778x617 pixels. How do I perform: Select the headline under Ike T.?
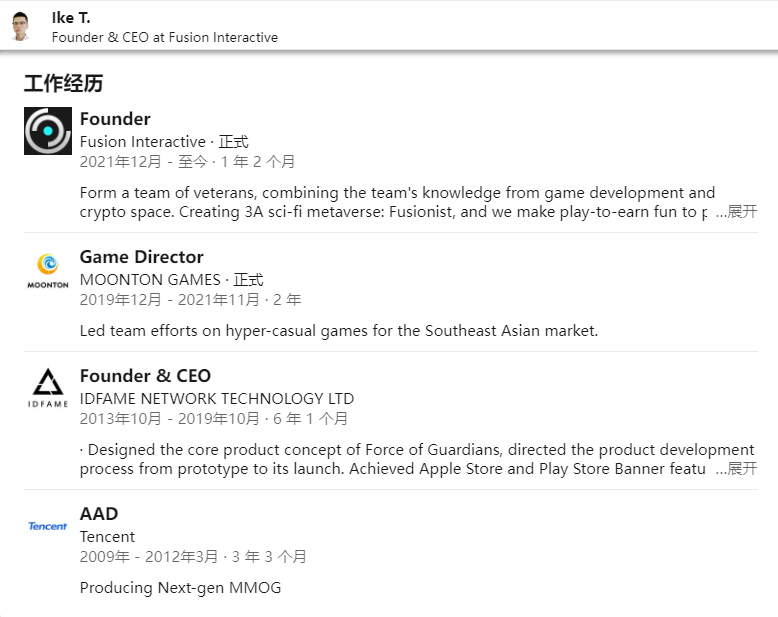(165, 37)
